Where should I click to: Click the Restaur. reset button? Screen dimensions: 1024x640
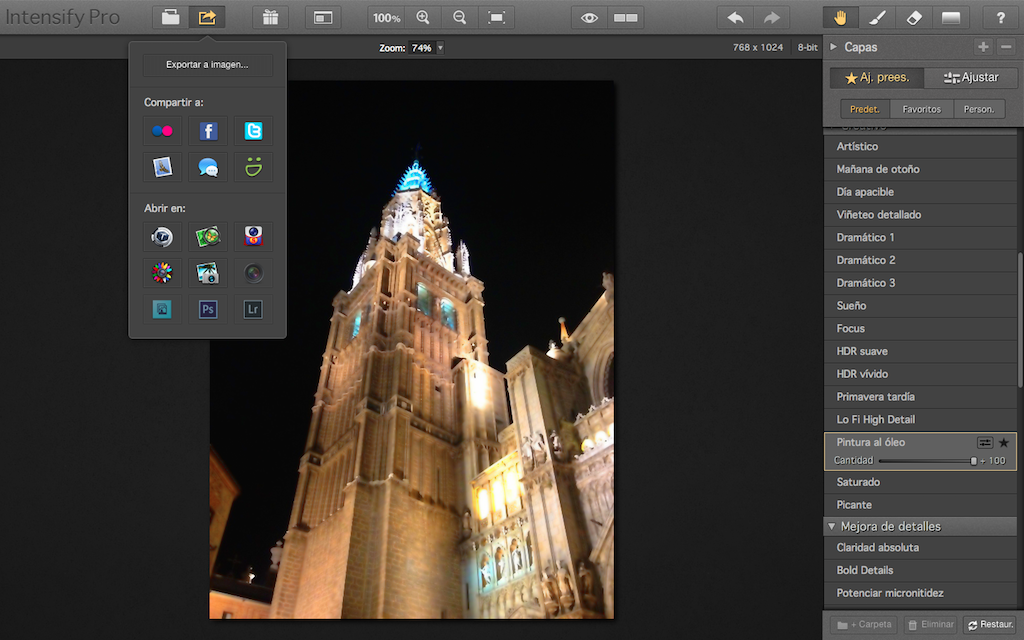click(991, 625)
